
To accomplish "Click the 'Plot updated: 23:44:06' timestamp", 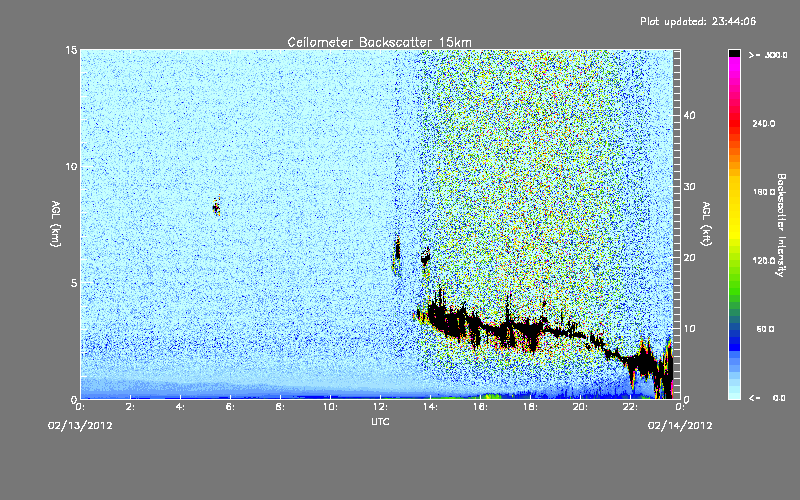I will point(698,21).
